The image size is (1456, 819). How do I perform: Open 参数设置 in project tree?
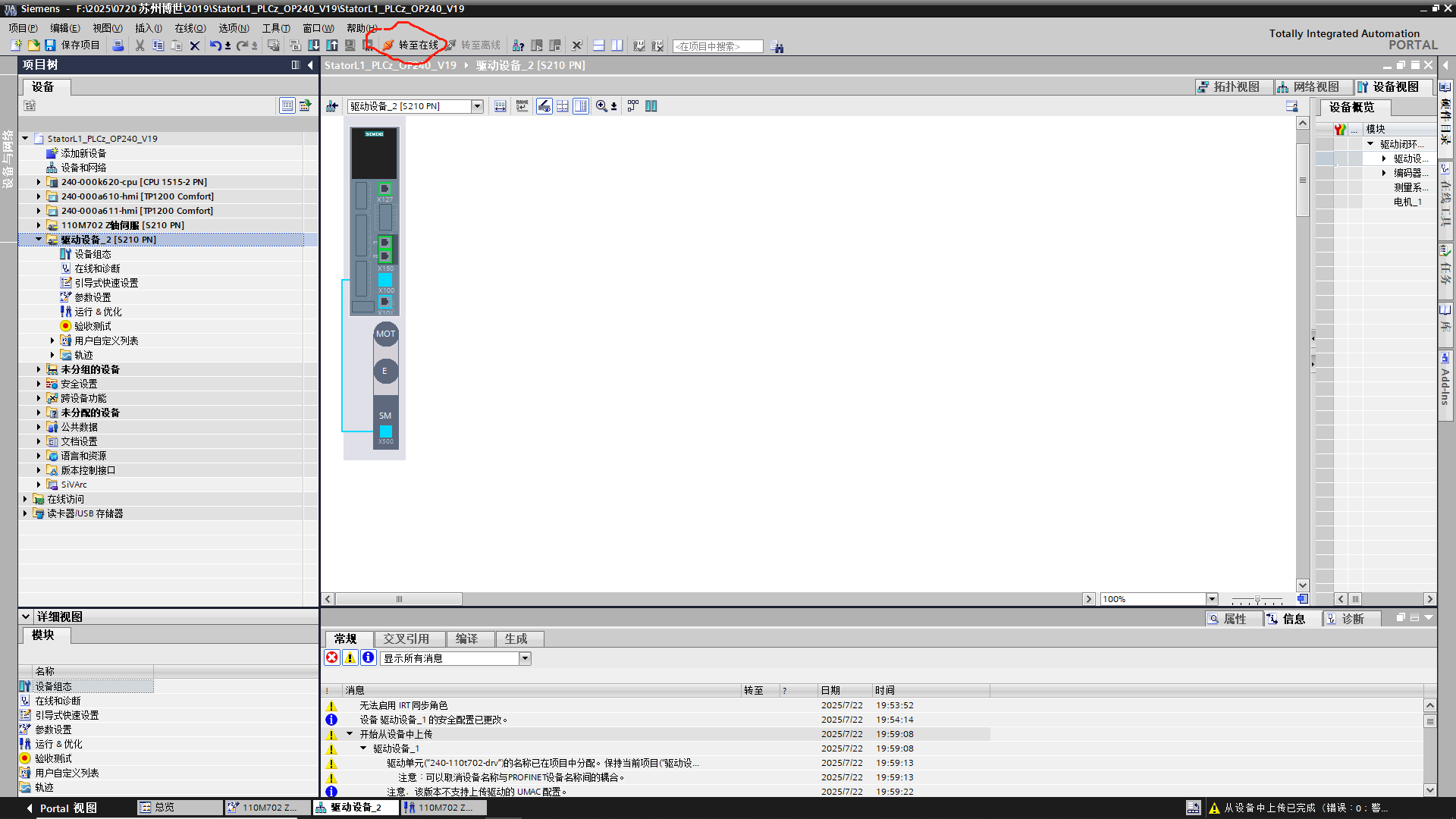click(x=93, y=297)
